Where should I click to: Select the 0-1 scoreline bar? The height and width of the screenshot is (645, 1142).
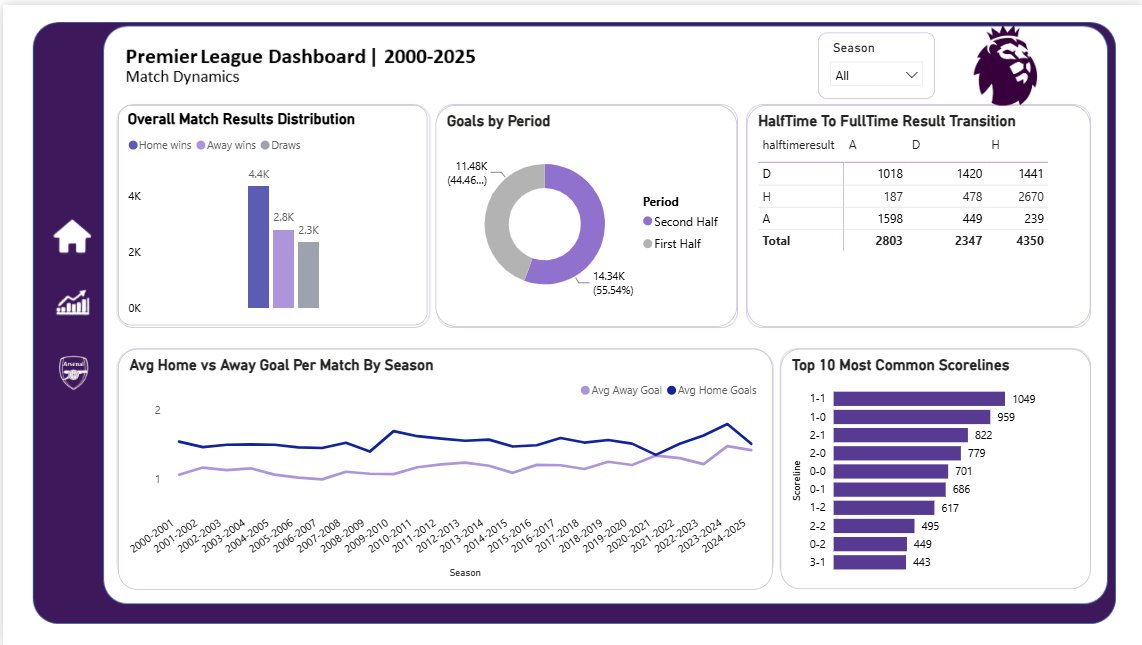coord(890,489)
